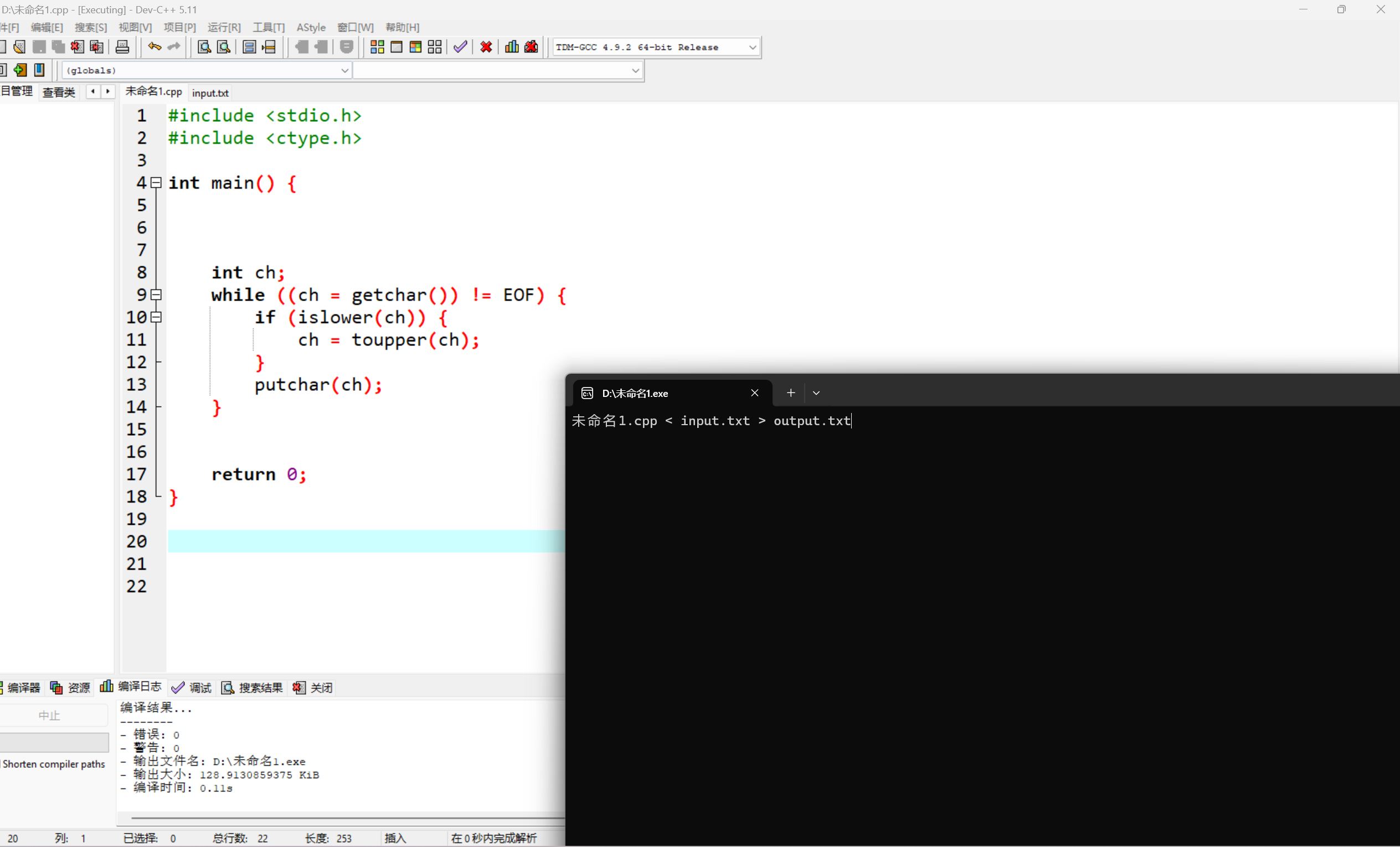Open terminal new tab options chevron
This screenshot has width=1400, height=847.
click(x=816, y=393)
